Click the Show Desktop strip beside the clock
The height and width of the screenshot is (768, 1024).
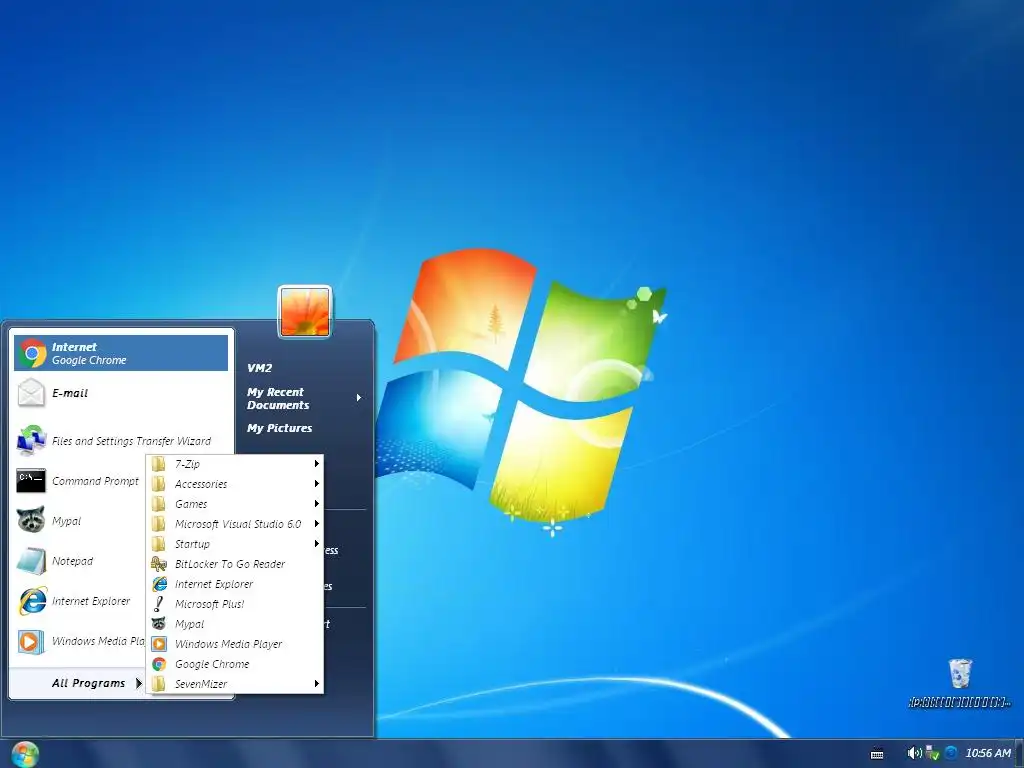point(1019,754)
